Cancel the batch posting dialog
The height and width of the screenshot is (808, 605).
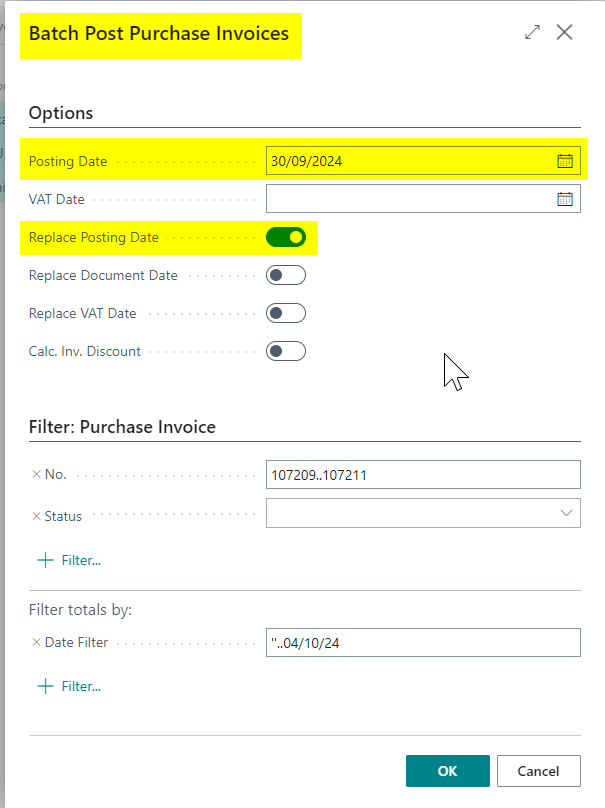(538, 771)
